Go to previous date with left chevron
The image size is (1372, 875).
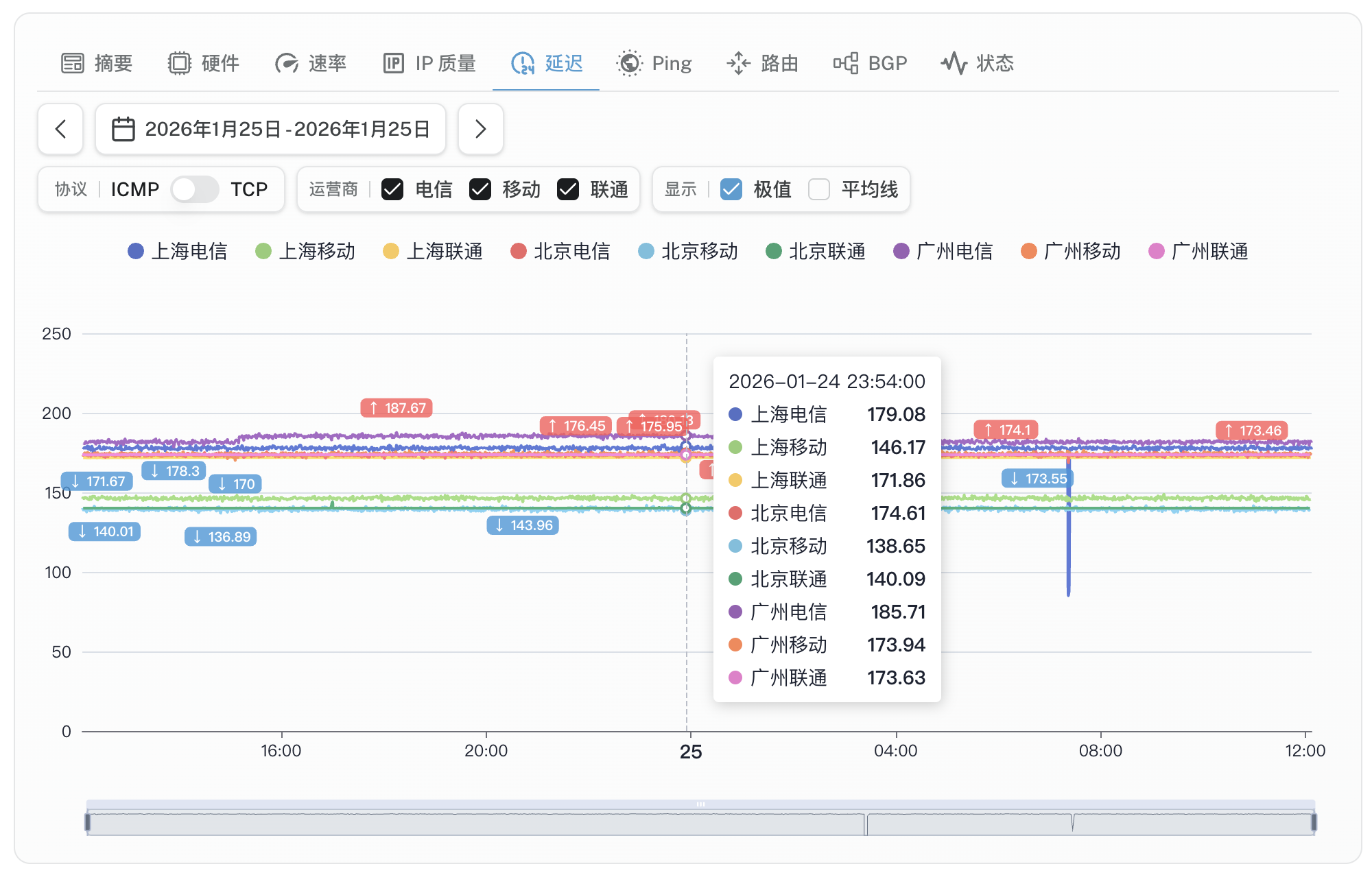coord(60,129)
